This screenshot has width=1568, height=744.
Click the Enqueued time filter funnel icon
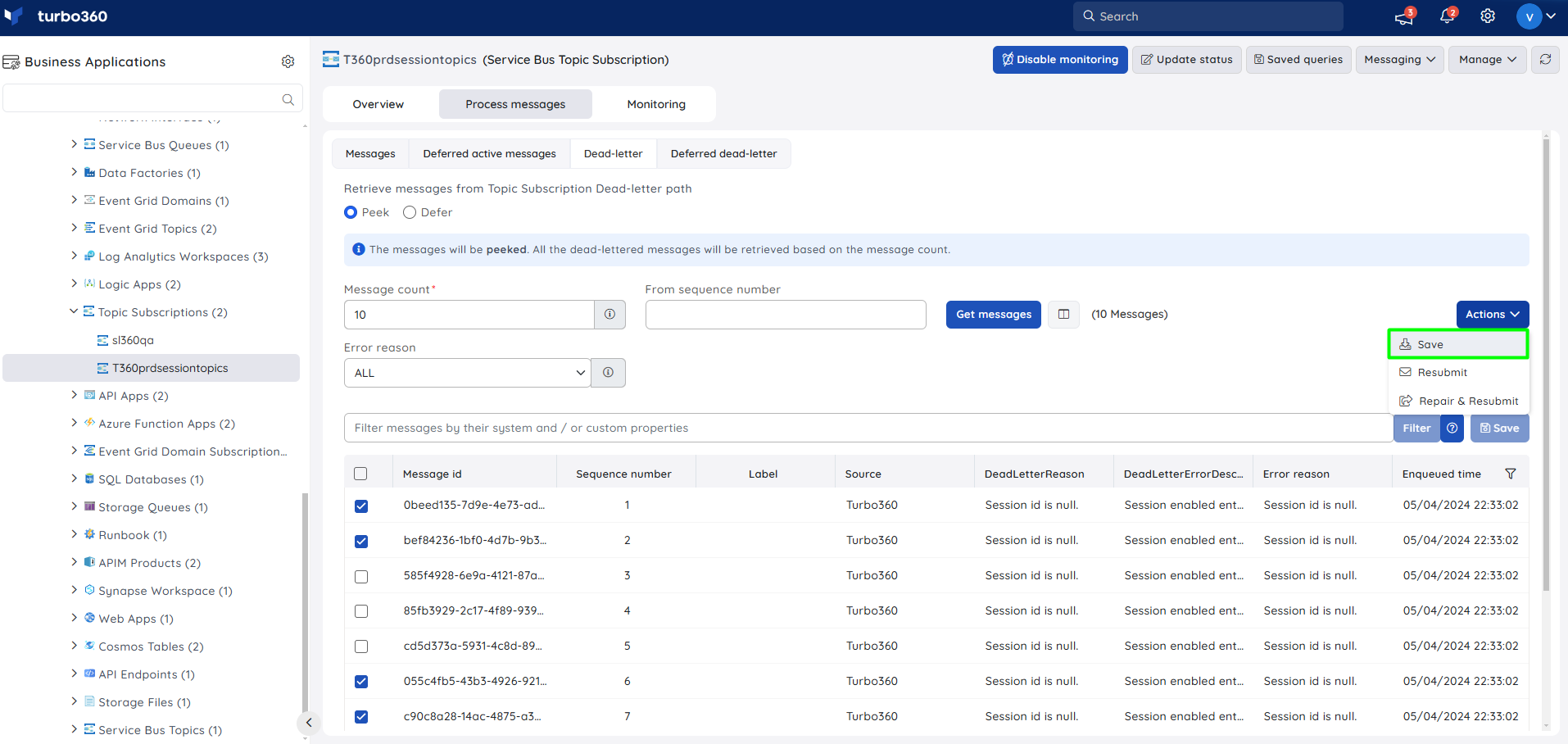[x=1511, y=474]
